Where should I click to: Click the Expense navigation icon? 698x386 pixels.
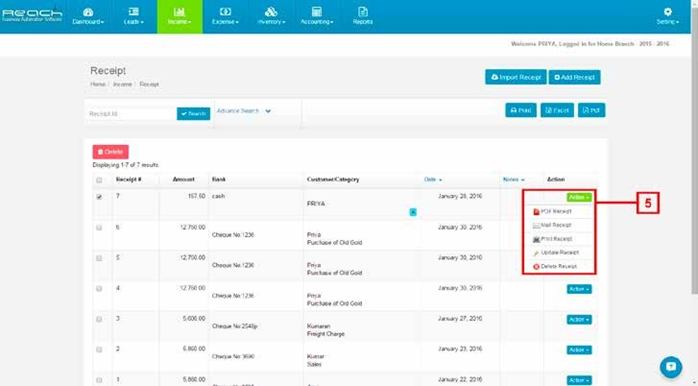pyautogui.click(x=225, y=12)
